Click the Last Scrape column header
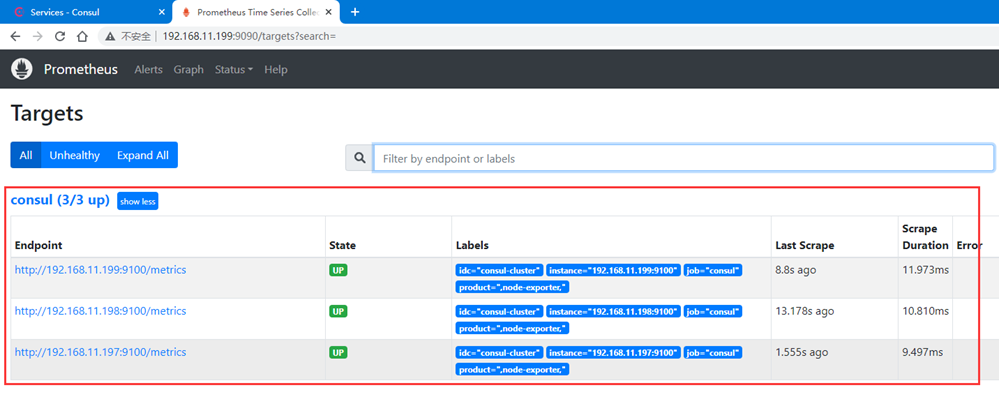The image size is (999, 420). coord(805,245)
